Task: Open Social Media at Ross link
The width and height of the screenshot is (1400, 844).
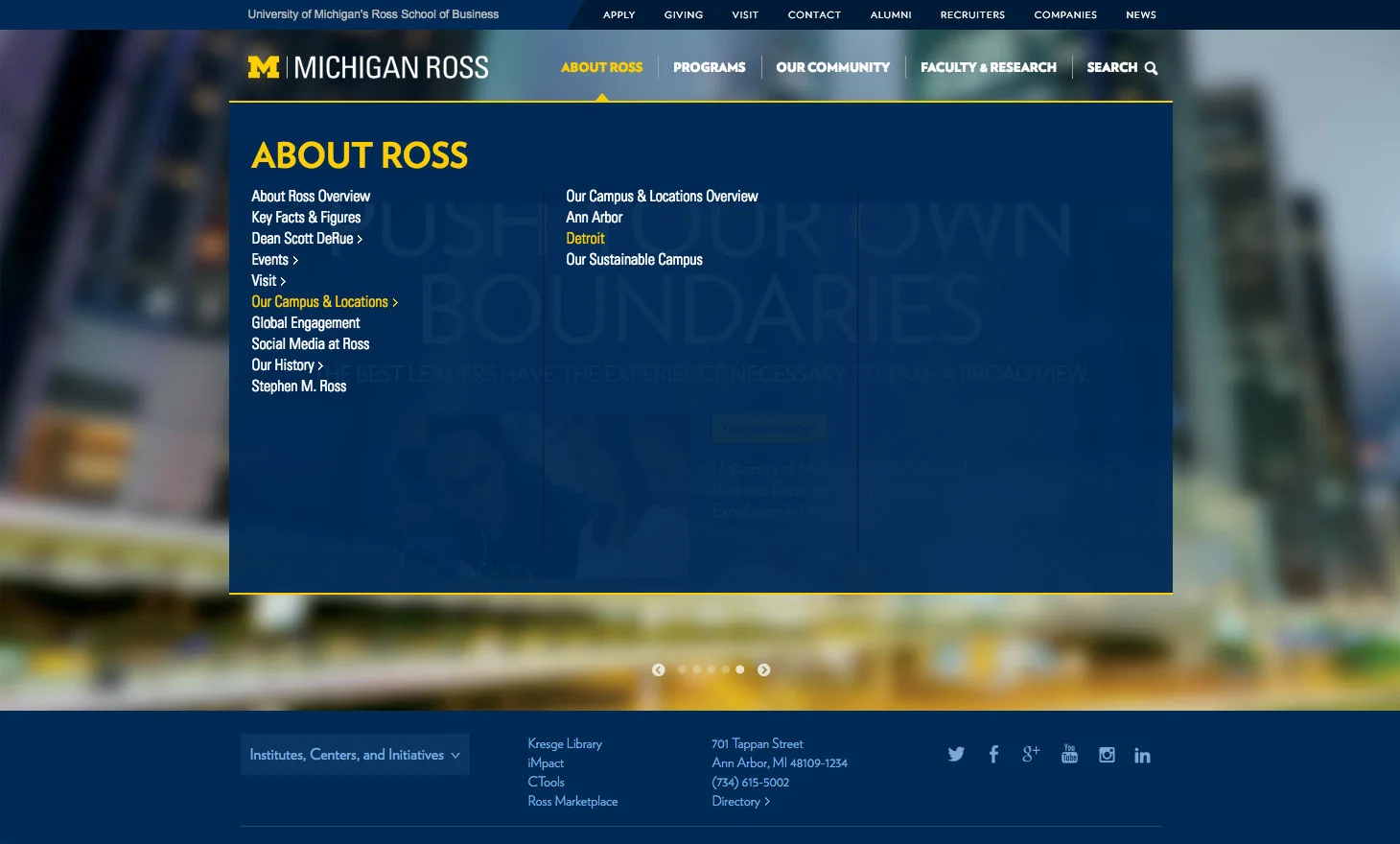Action: pos(310,344)
